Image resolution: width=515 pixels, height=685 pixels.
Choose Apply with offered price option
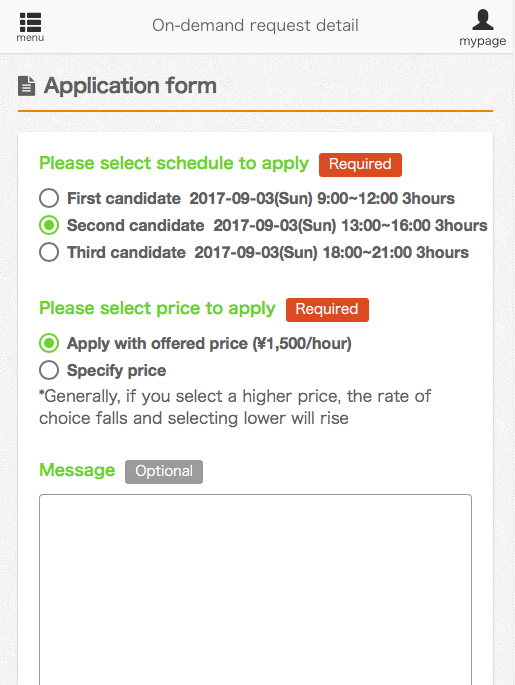pyautogui.click(x=49, y=343)
